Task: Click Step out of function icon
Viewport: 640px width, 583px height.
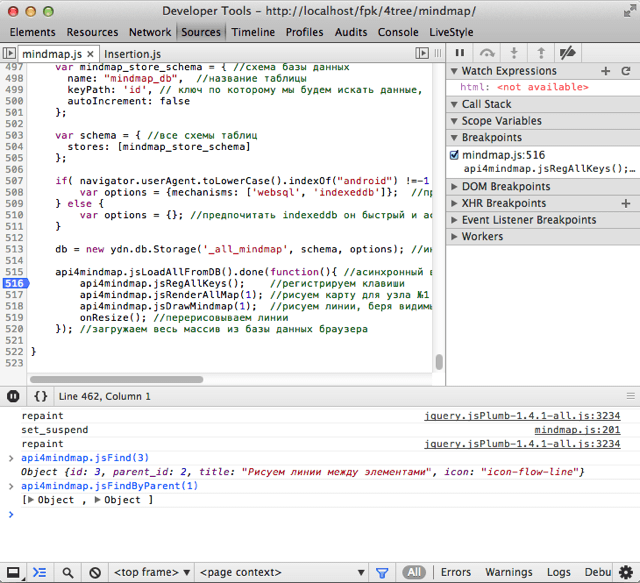Action: 540,52
